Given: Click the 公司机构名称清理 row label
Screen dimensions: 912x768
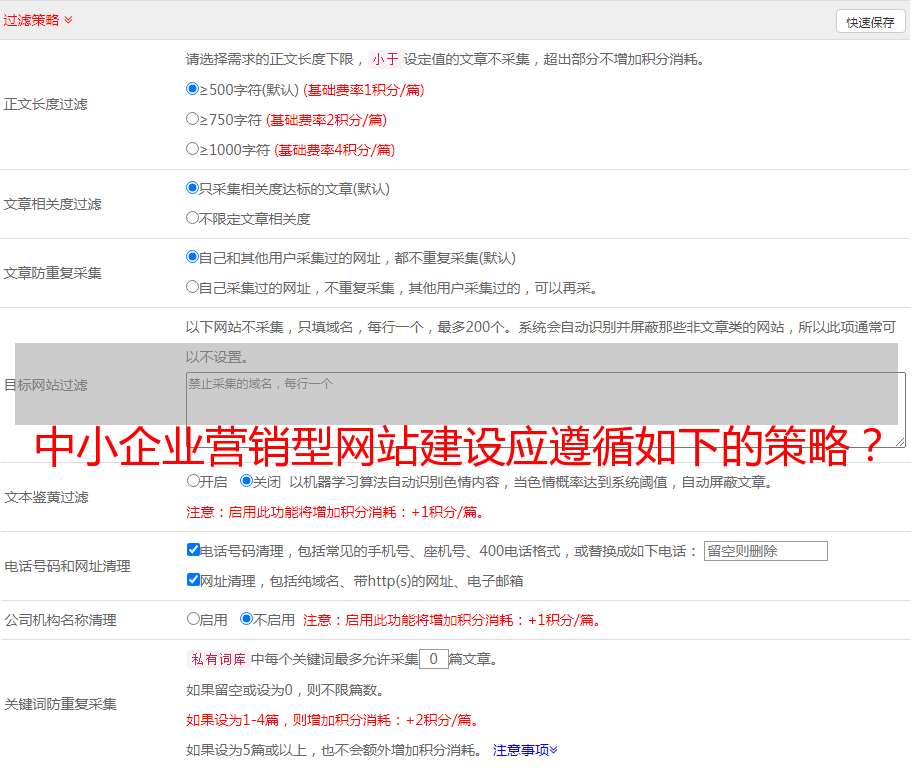Looking at the screenshot, I should [x=60, y=620].
